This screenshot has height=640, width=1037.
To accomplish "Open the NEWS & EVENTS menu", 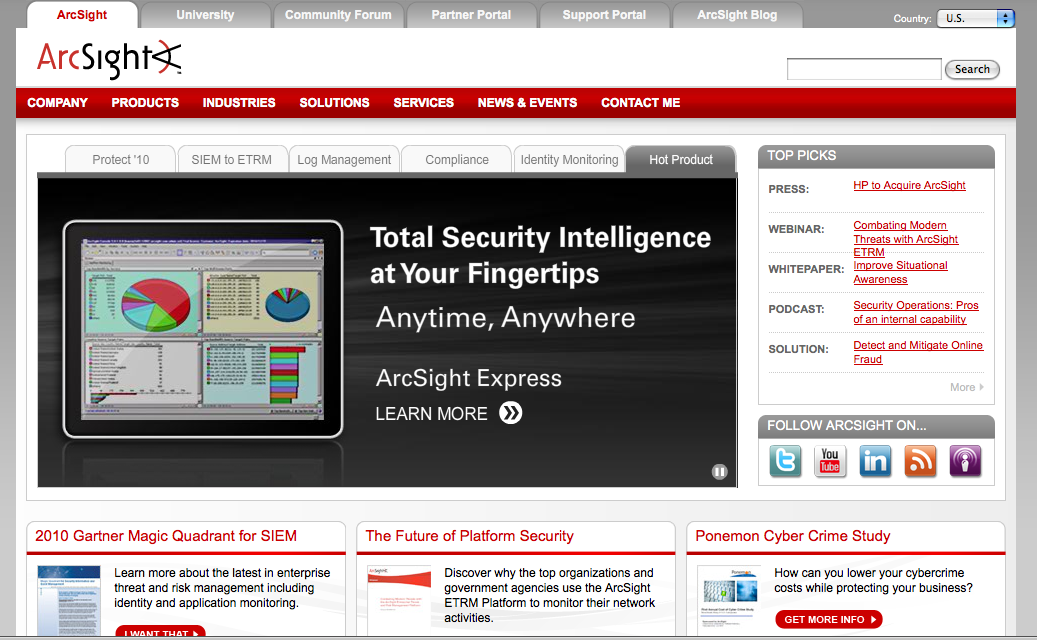I will (x=527, y=102).
